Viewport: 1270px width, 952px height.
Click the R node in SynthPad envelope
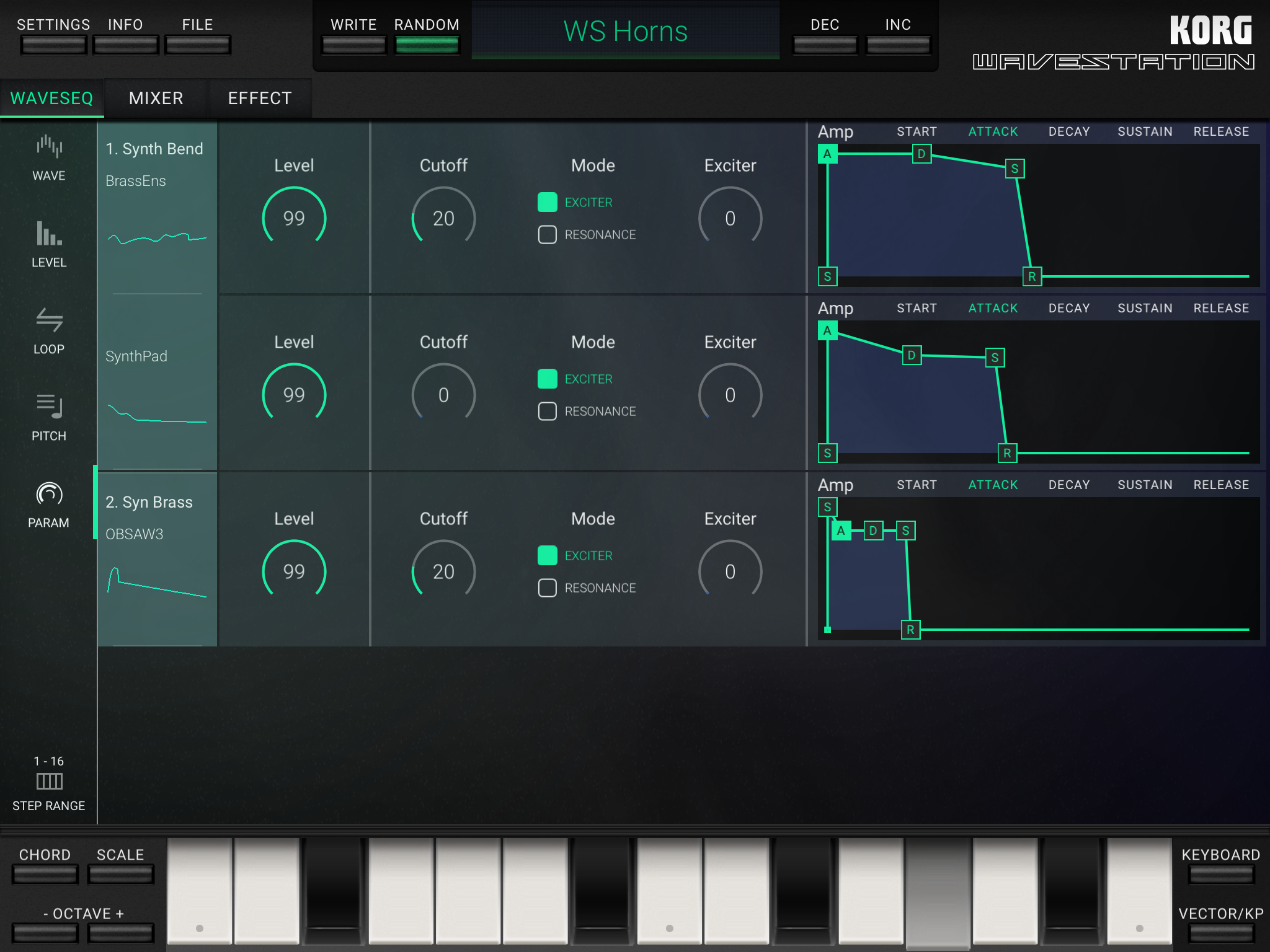(x=1007, y=453)
